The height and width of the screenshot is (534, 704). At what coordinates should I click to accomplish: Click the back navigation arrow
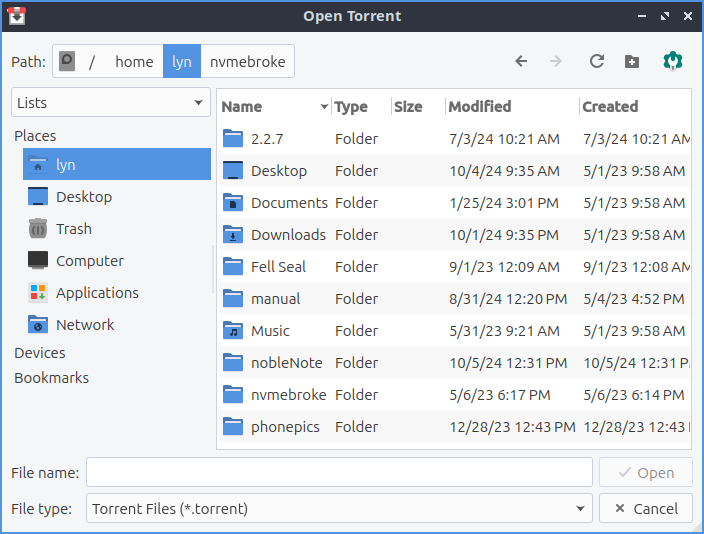[521, 61]
